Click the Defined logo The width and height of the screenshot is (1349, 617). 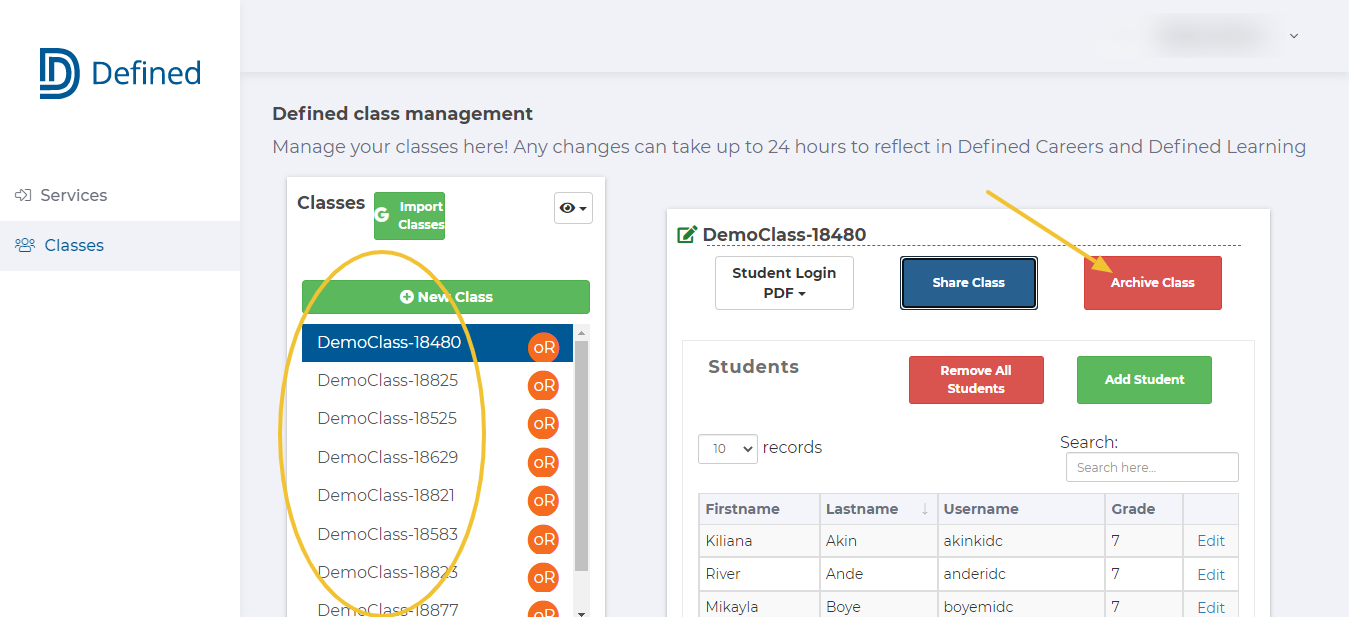point(120,73)
